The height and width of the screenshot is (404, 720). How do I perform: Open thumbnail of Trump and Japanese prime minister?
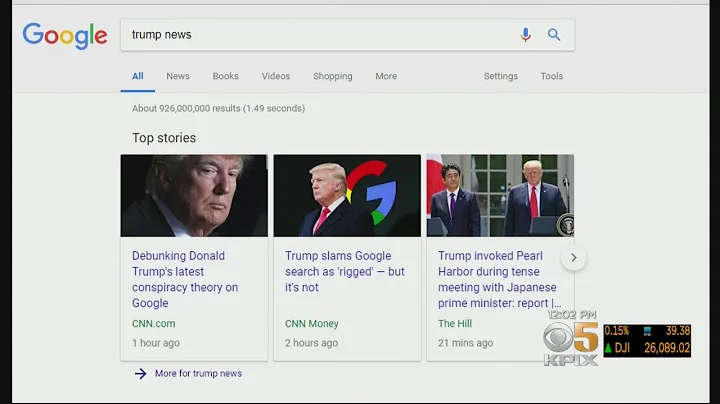(500, 196)
